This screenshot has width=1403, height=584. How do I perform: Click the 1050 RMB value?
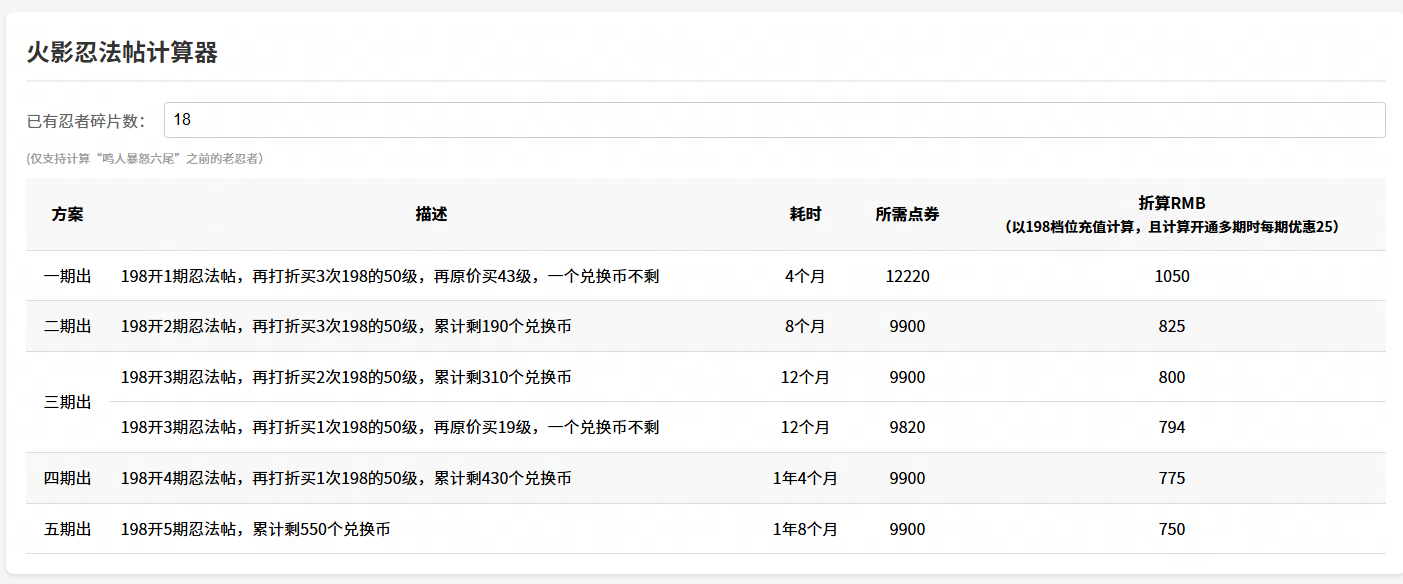1171,276
